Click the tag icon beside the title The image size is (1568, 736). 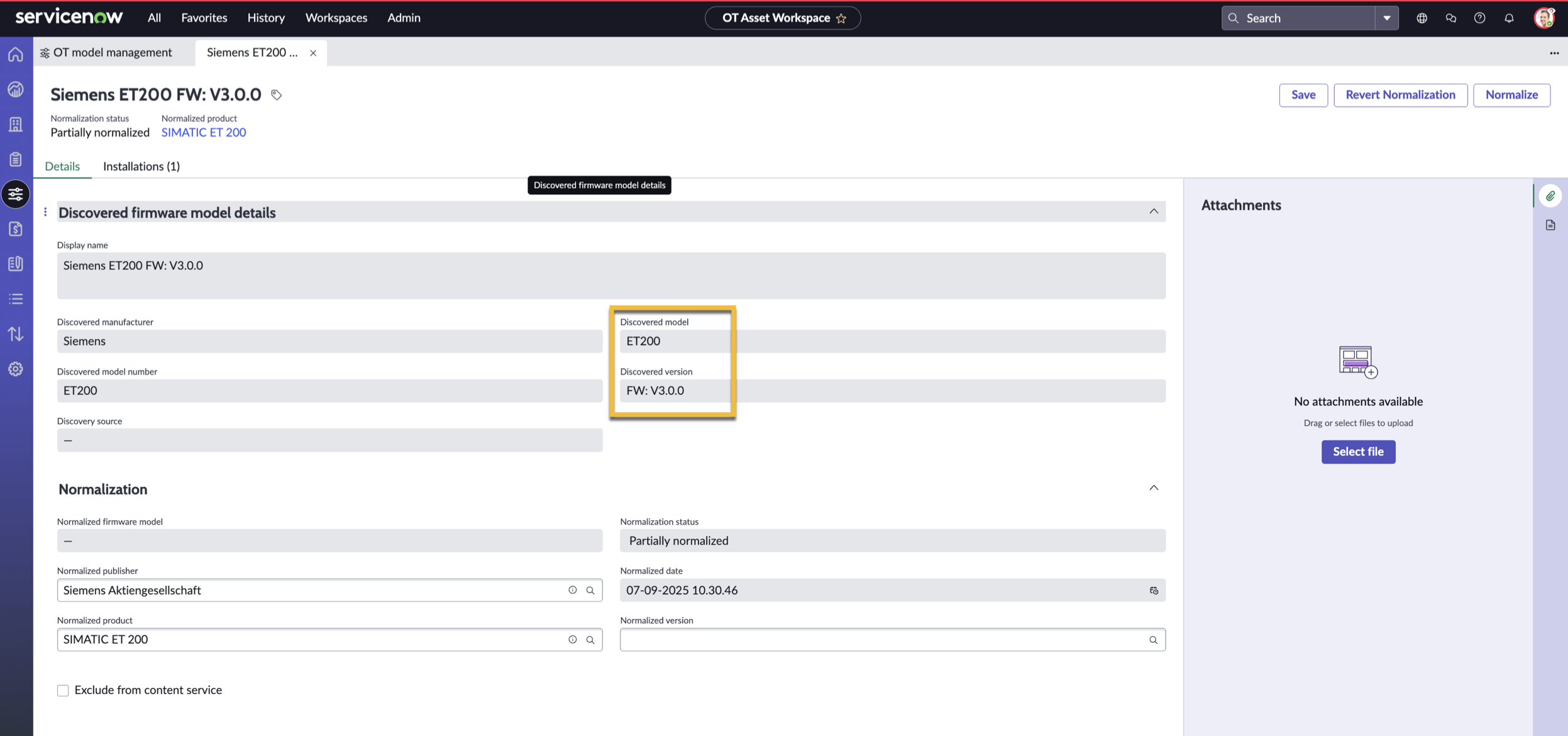click(276, 95)
